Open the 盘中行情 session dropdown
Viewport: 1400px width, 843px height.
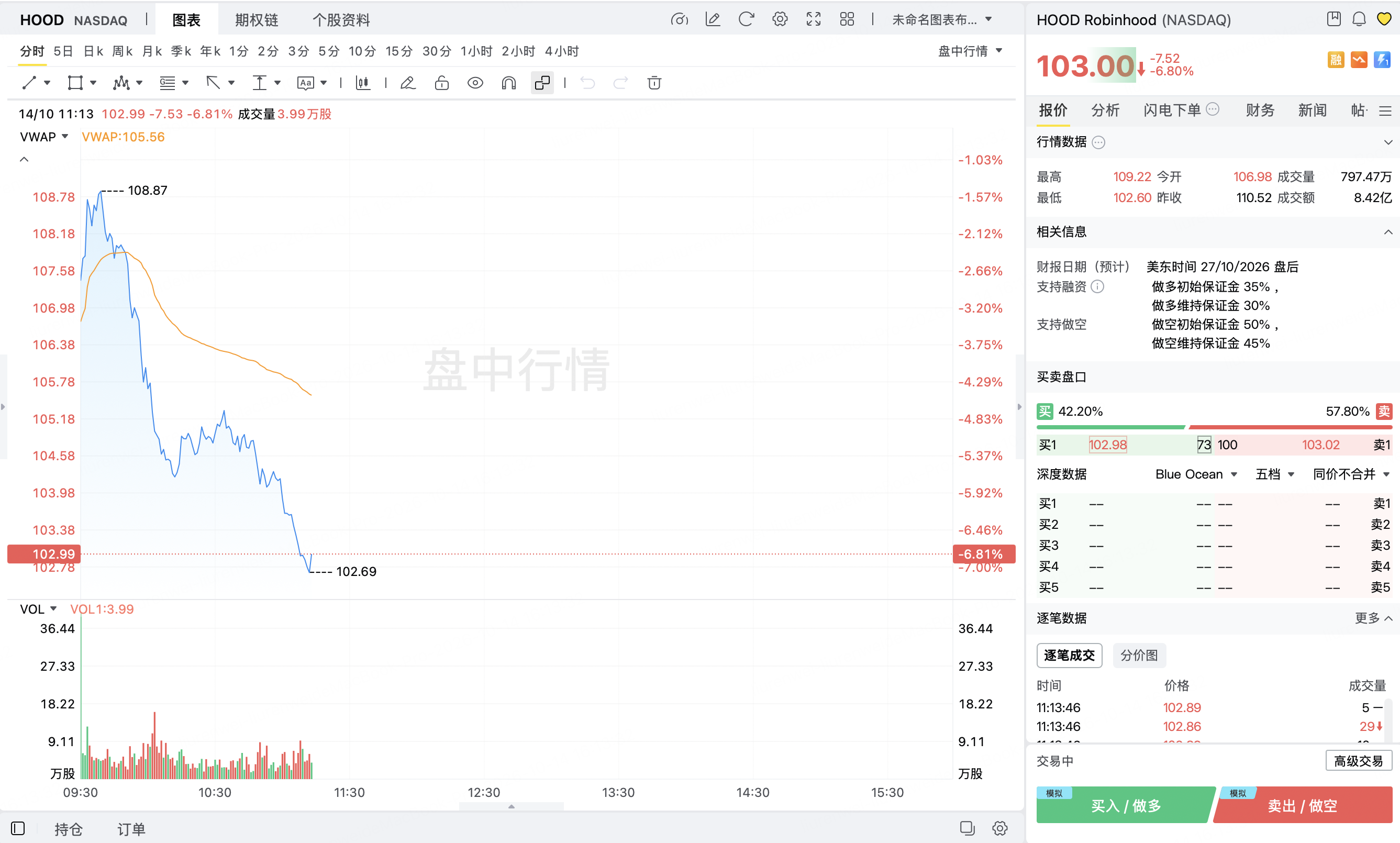[x=970, y=51]
